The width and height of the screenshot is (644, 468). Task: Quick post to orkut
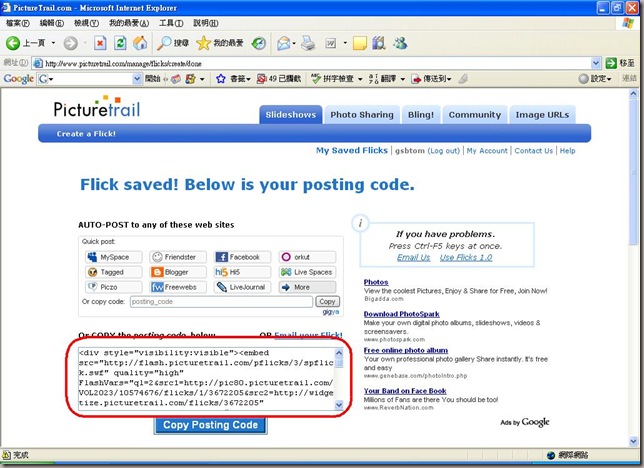tap(307, 257)
